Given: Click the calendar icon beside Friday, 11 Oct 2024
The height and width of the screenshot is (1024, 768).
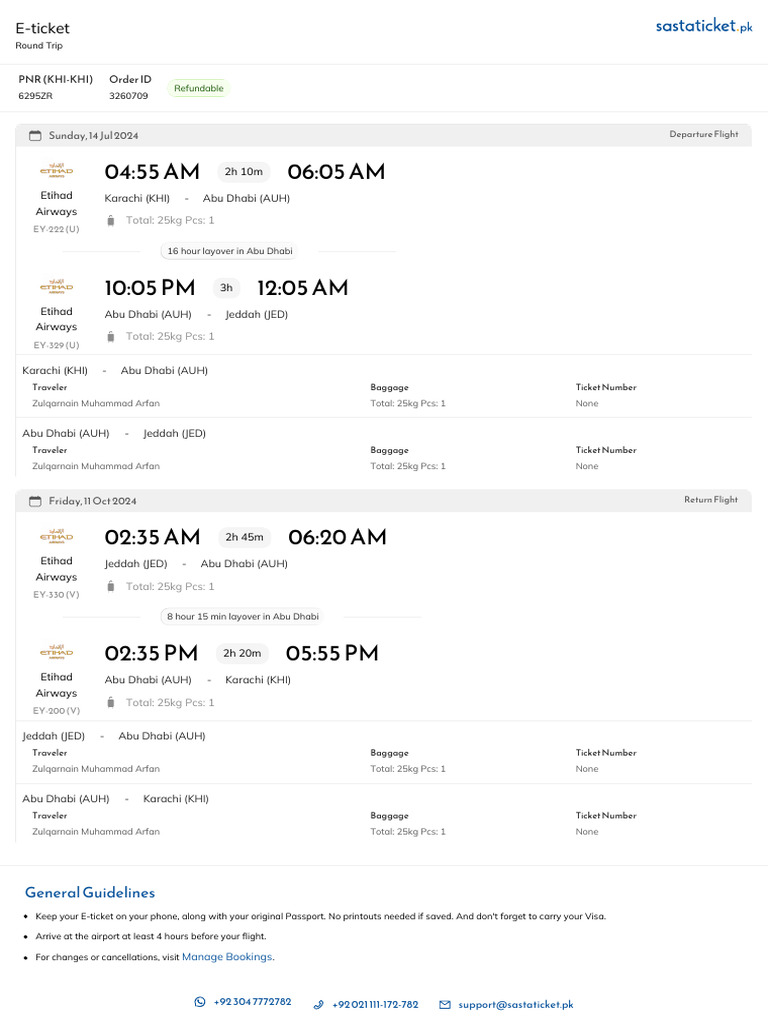Looking at the screenshot, I should click(x=35, y=501).
